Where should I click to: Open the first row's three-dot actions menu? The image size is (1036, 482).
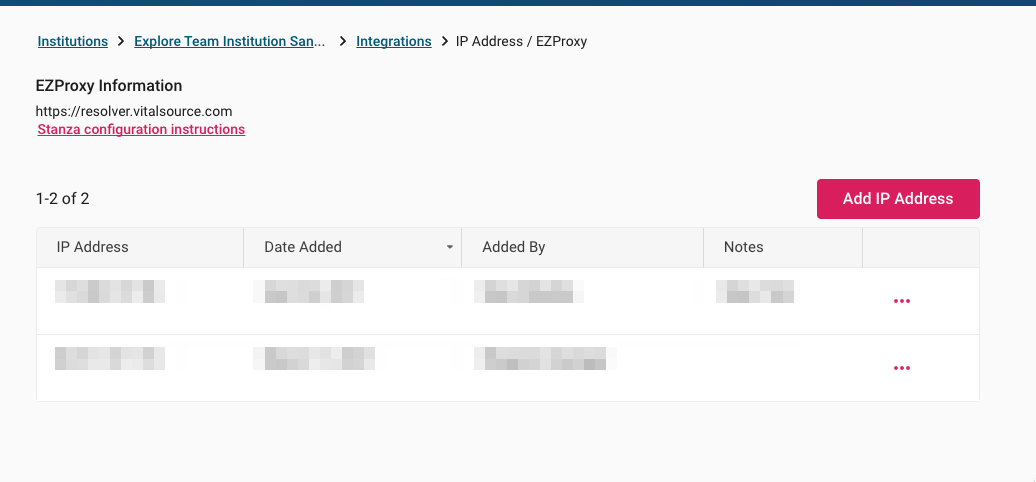[901, 301]
